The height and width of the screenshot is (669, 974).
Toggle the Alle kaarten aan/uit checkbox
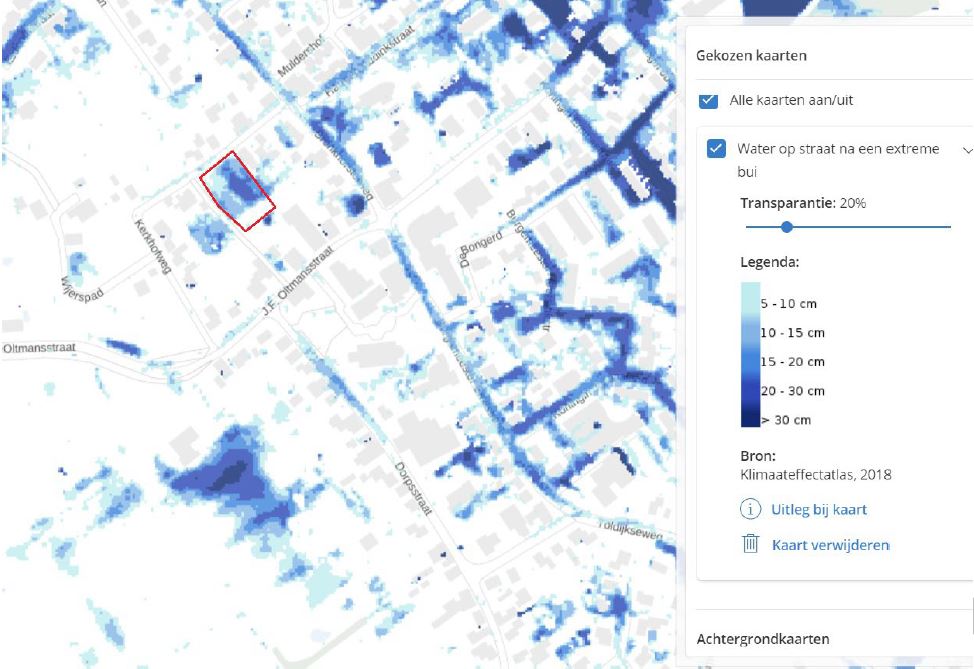[x=709, y=100]
